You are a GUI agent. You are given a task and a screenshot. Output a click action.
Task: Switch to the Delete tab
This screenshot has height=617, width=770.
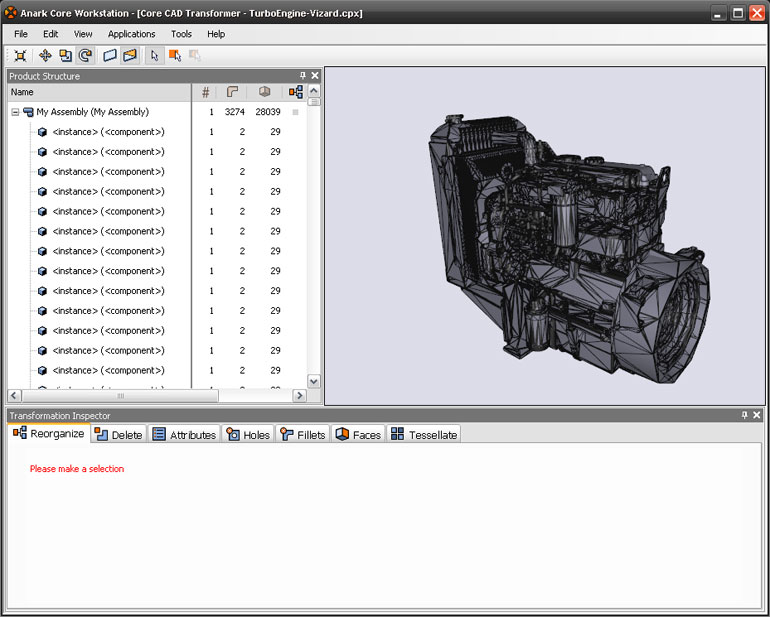tap(118, 435)
